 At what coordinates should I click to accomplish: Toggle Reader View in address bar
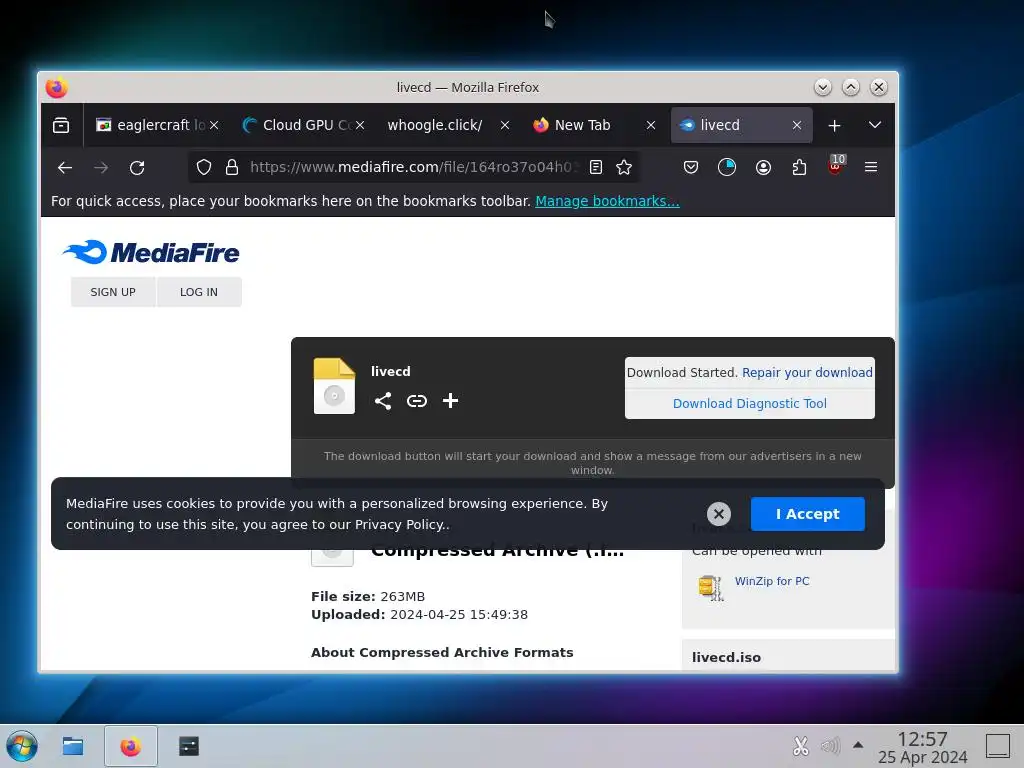coord(596,167)
